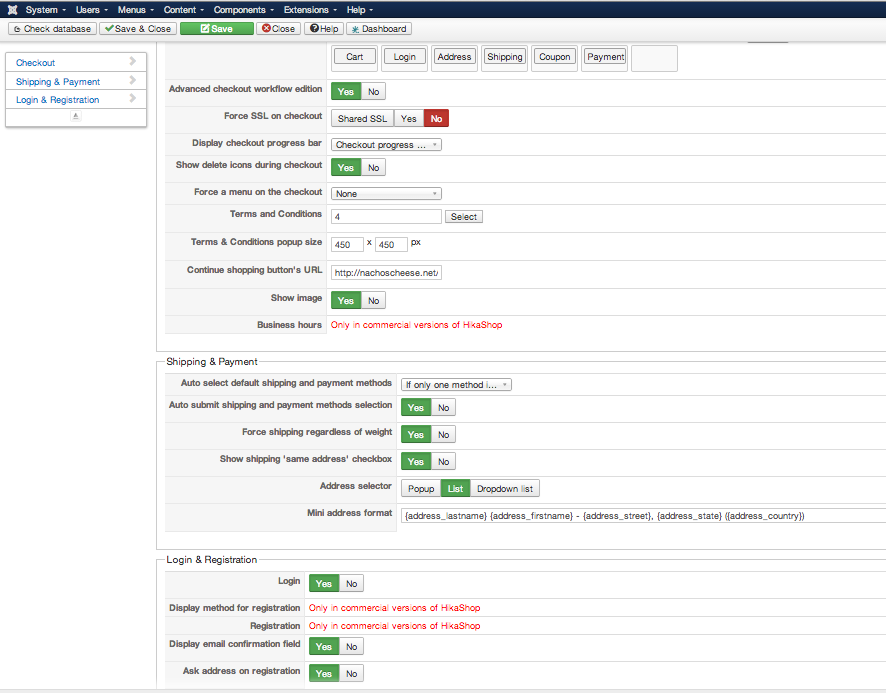Screen dimensions: 886x693
Task: Select the Coupon workflow step box
Action: point(554,57)
